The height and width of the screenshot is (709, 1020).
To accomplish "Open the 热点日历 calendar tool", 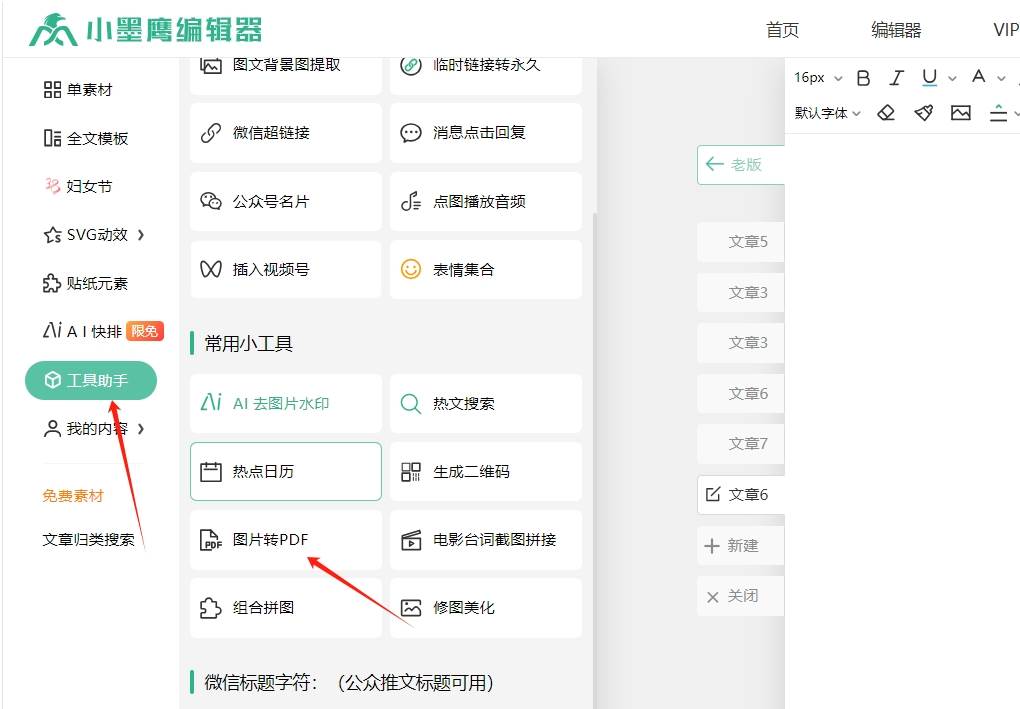I will pyautogui.click(x=286, y=472).
